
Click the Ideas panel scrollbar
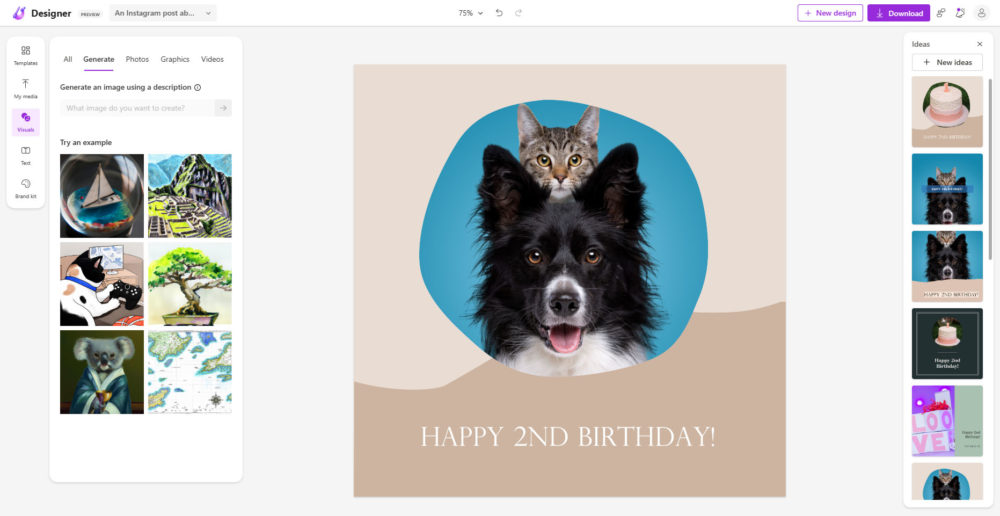tap(990, 169)
